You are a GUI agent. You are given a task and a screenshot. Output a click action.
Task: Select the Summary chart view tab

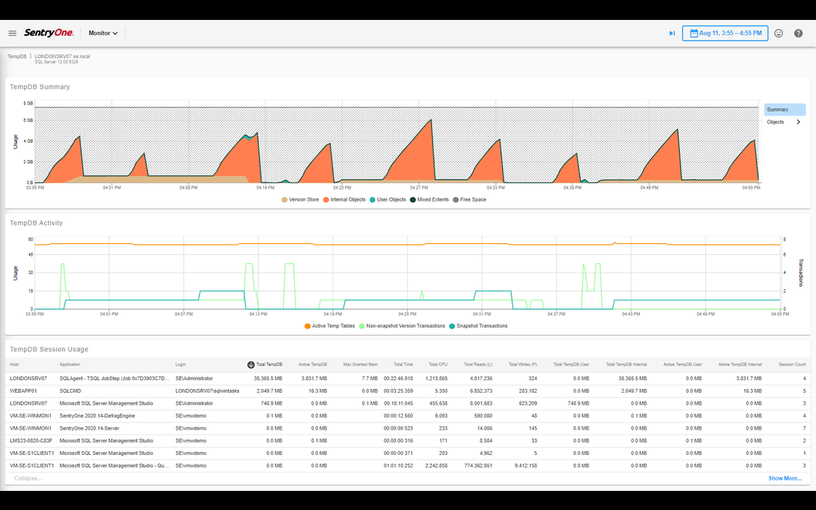pyautogui.click(x=784, y=109)
